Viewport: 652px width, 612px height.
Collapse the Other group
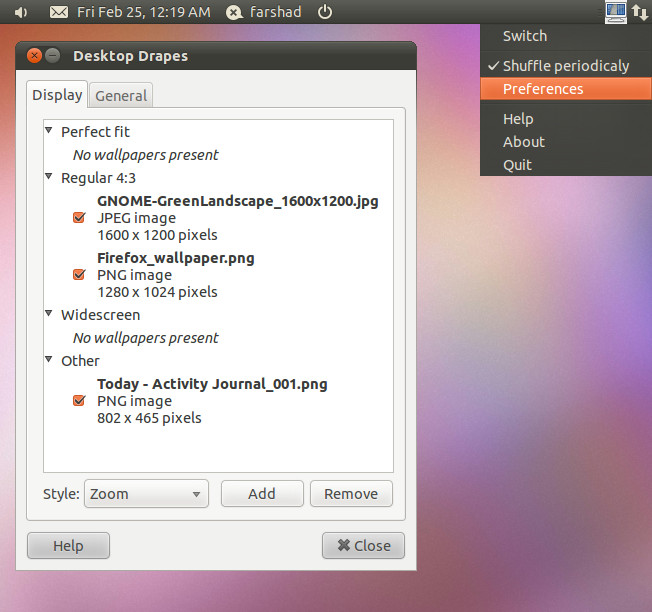(49, 359)
